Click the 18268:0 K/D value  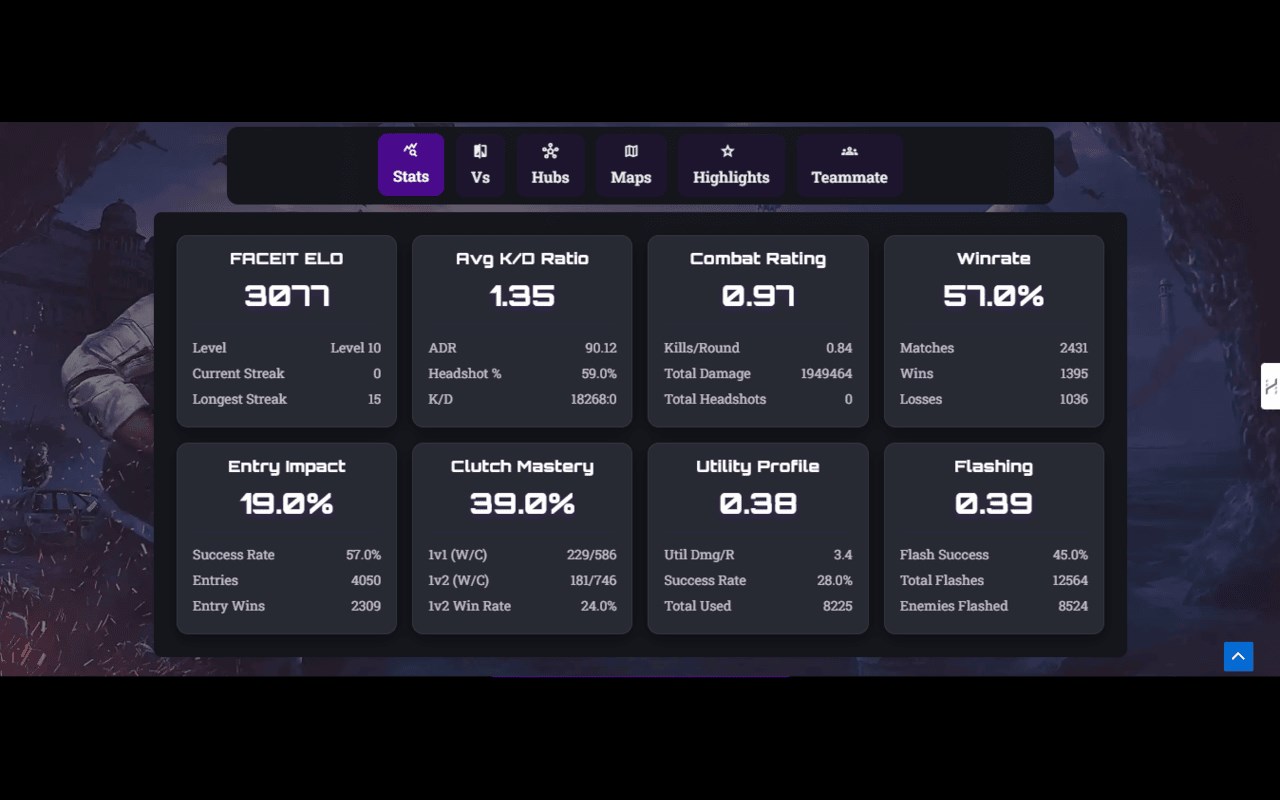point(594,399)
